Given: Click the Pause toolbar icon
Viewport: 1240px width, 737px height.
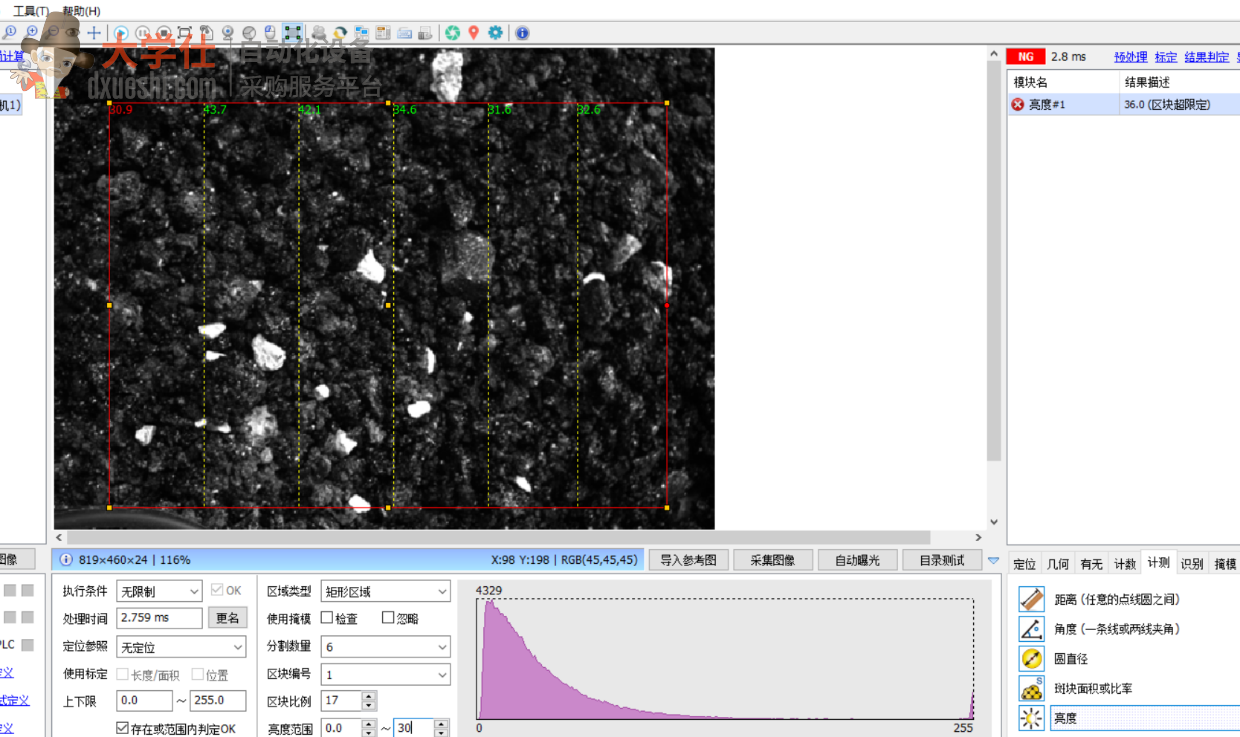Looking at the screenshot, I should coord(142,33).
